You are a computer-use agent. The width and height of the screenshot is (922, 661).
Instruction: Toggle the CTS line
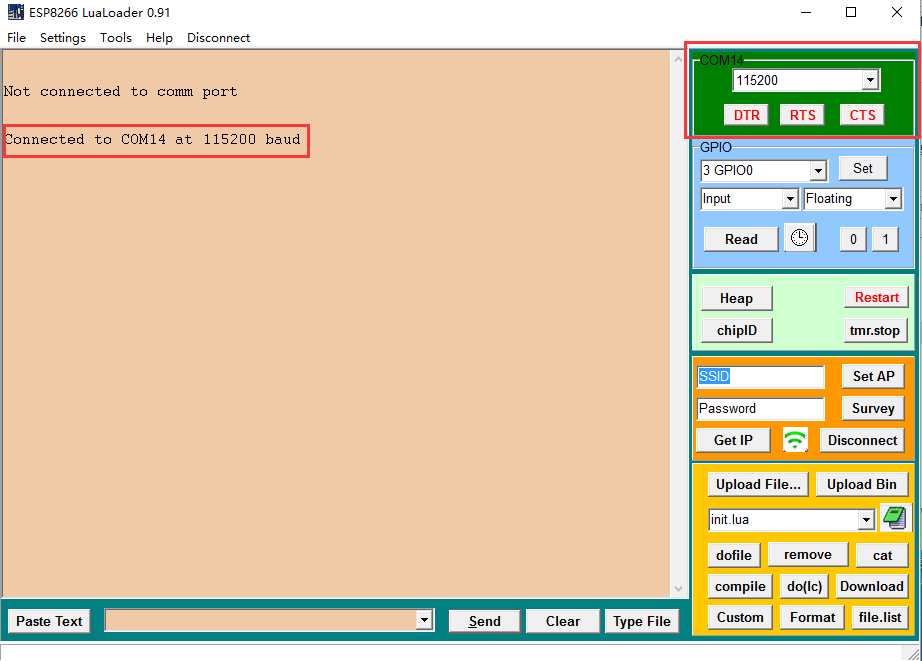pyautogui.click(x=861, y=114)
